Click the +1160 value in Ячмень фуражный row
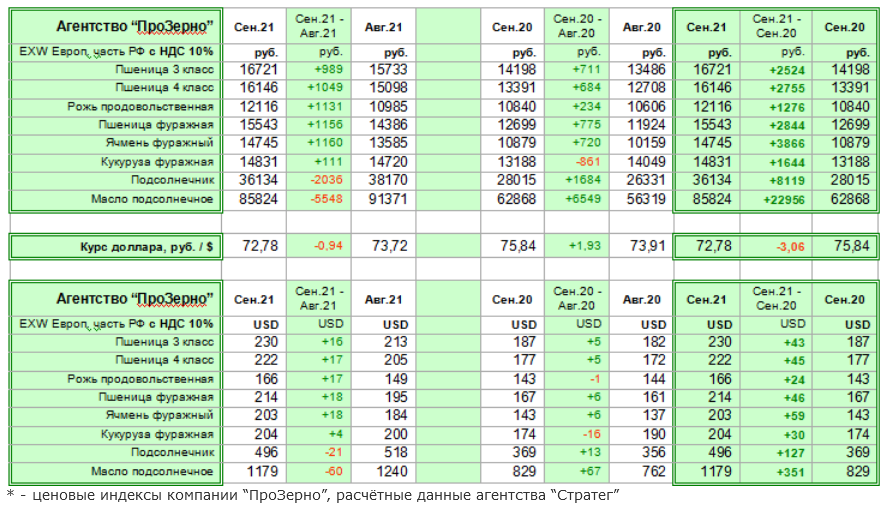Viewport: 885px width, 505px height. (x=325, y=143)
